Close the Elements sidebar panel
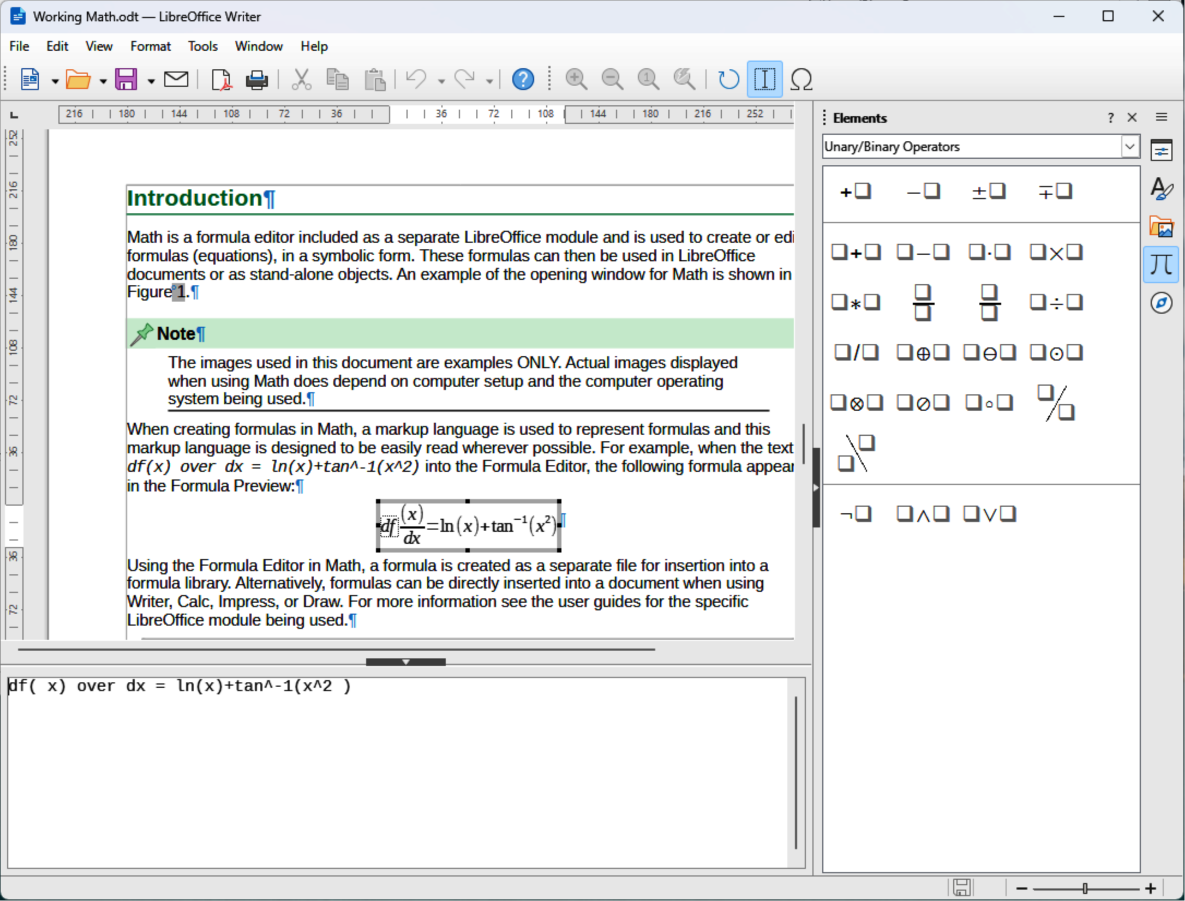This screenshot has width=1185, height=901. click(x=1132, y=118)
